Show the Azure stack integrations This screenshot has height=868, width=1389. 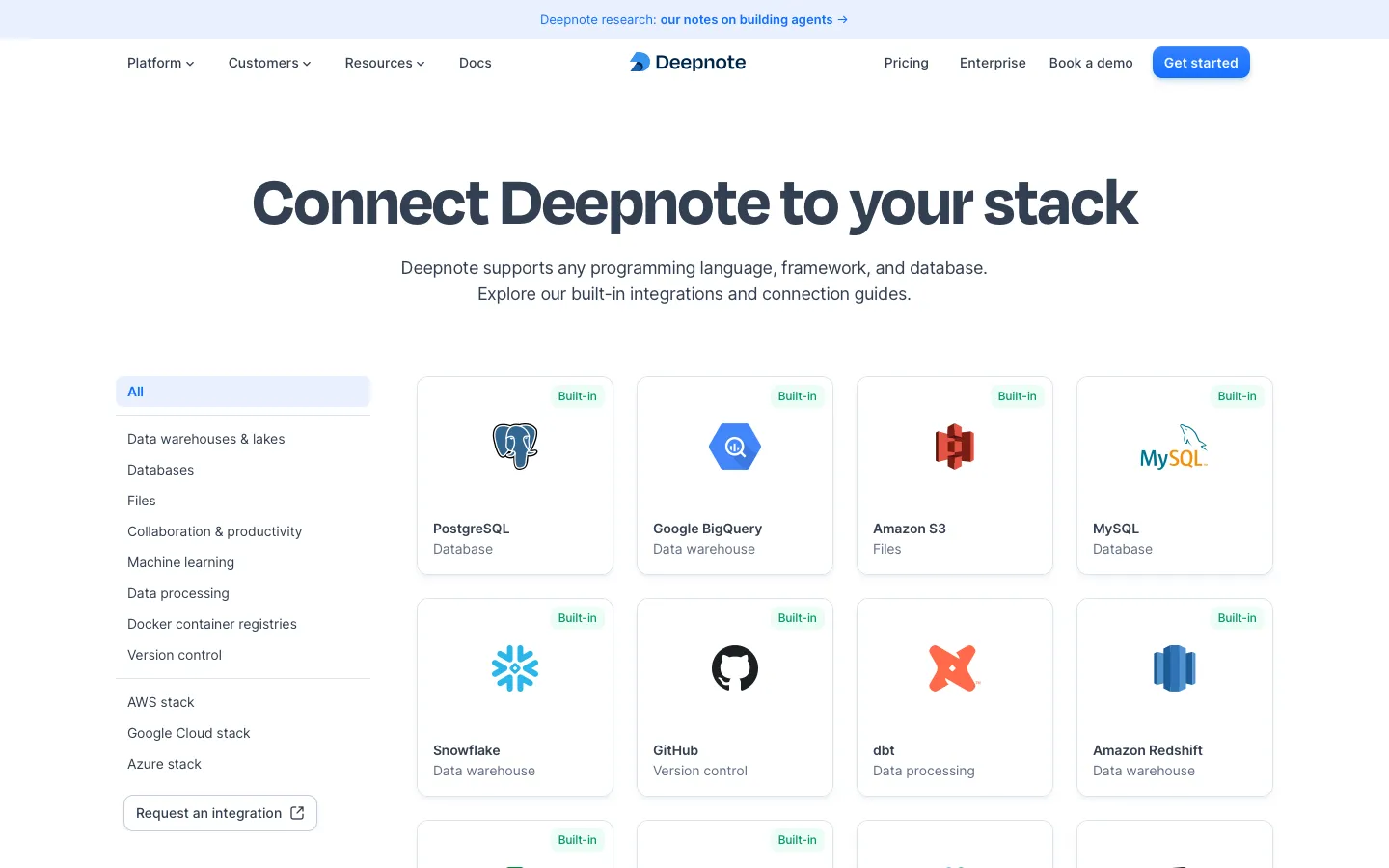coord(165,764)
